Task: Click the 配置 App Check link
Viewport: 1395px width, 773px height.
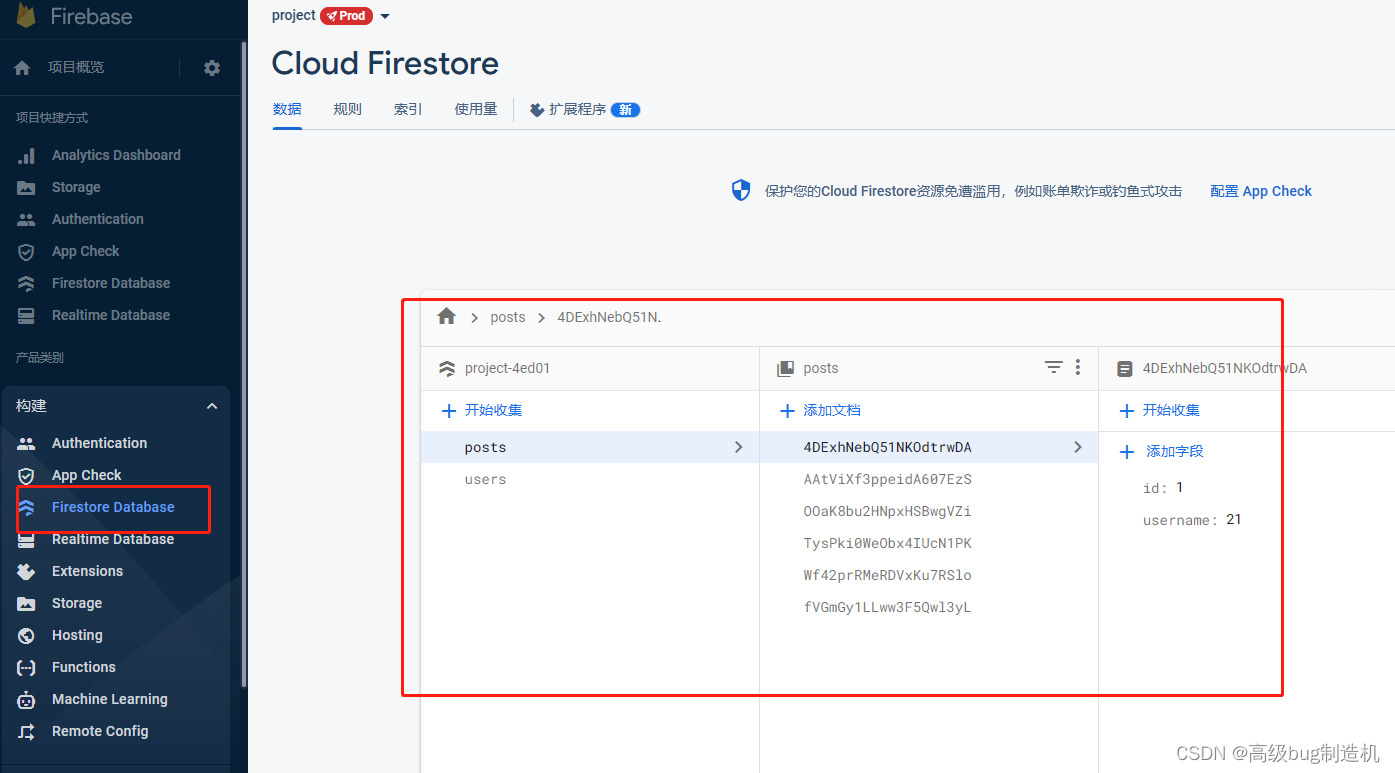Action: tap(1260, 191)
